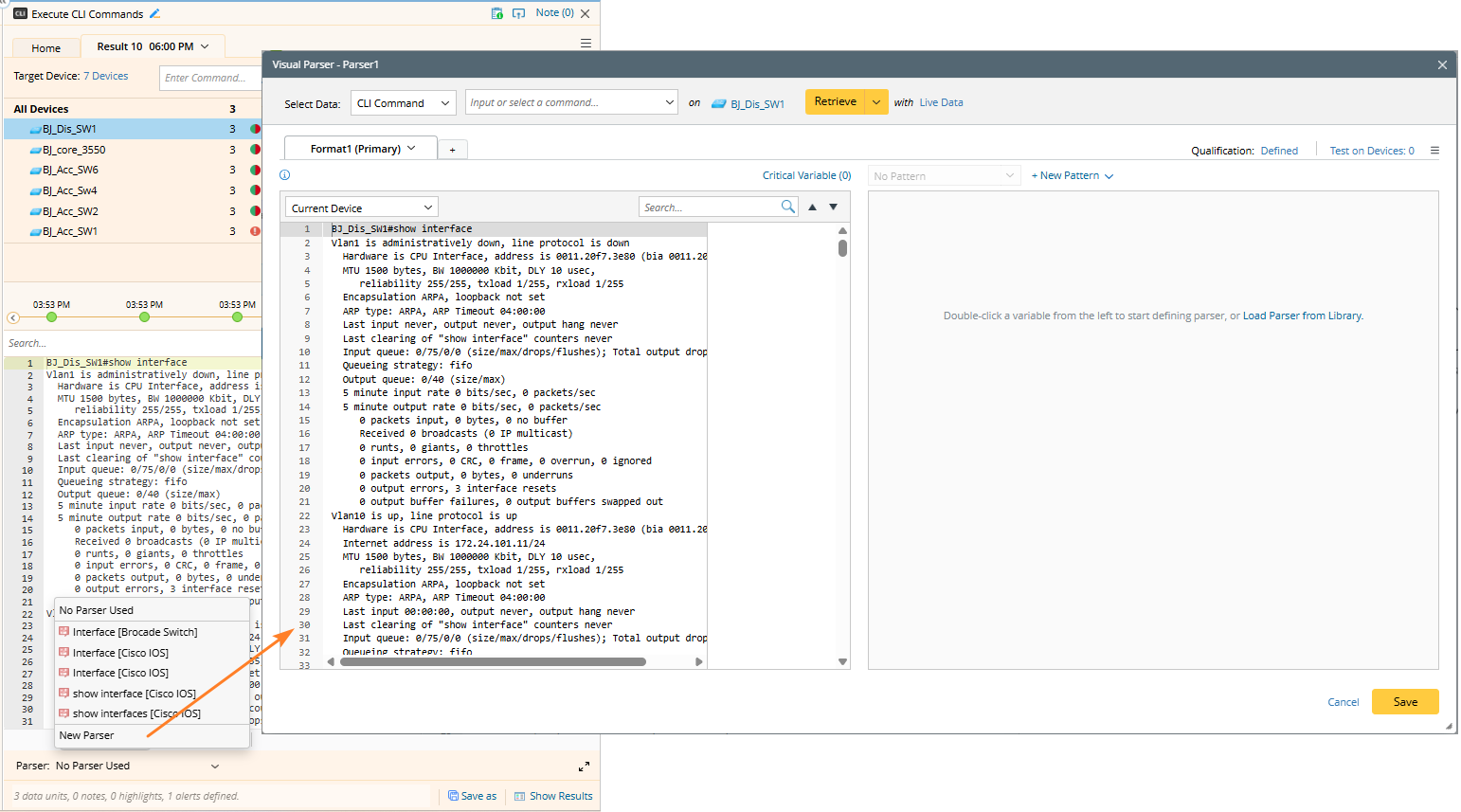
Task: Expand the New Pattern menu
Action: 1072,176
